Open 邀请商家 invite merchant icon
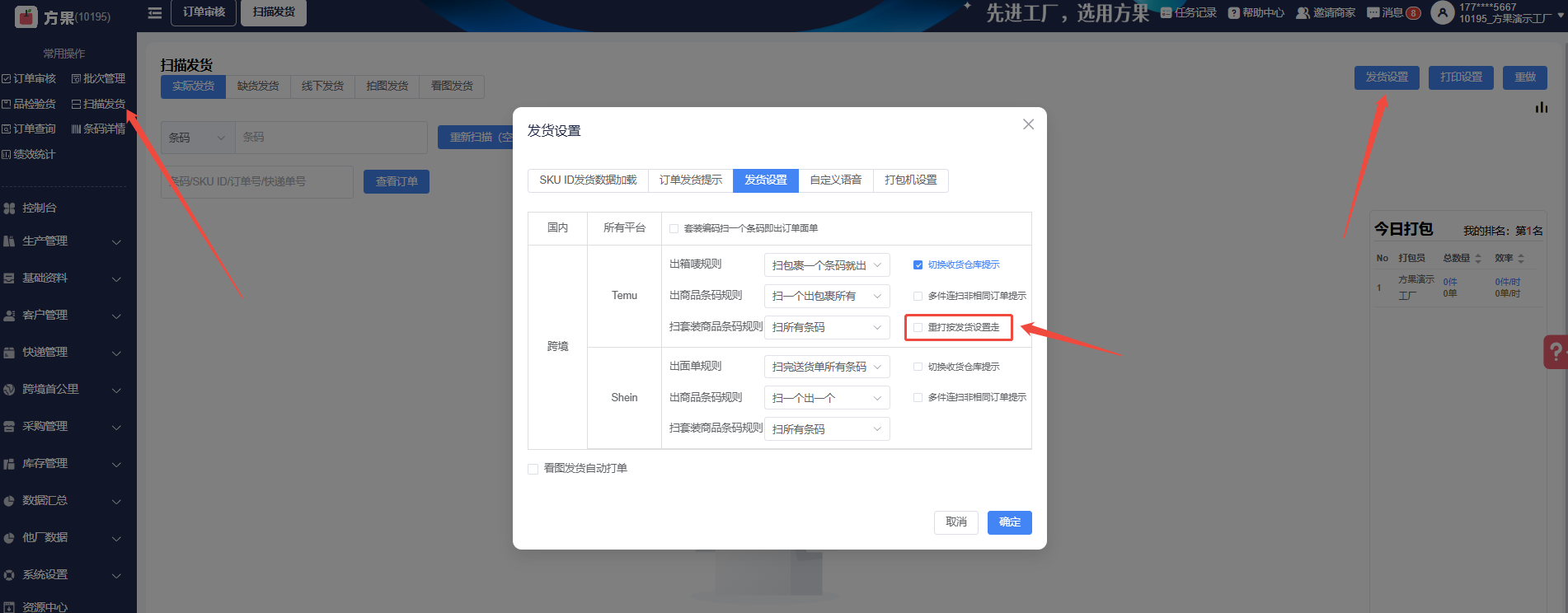This screenshot has width=1568, height=613. (1303, 13)
